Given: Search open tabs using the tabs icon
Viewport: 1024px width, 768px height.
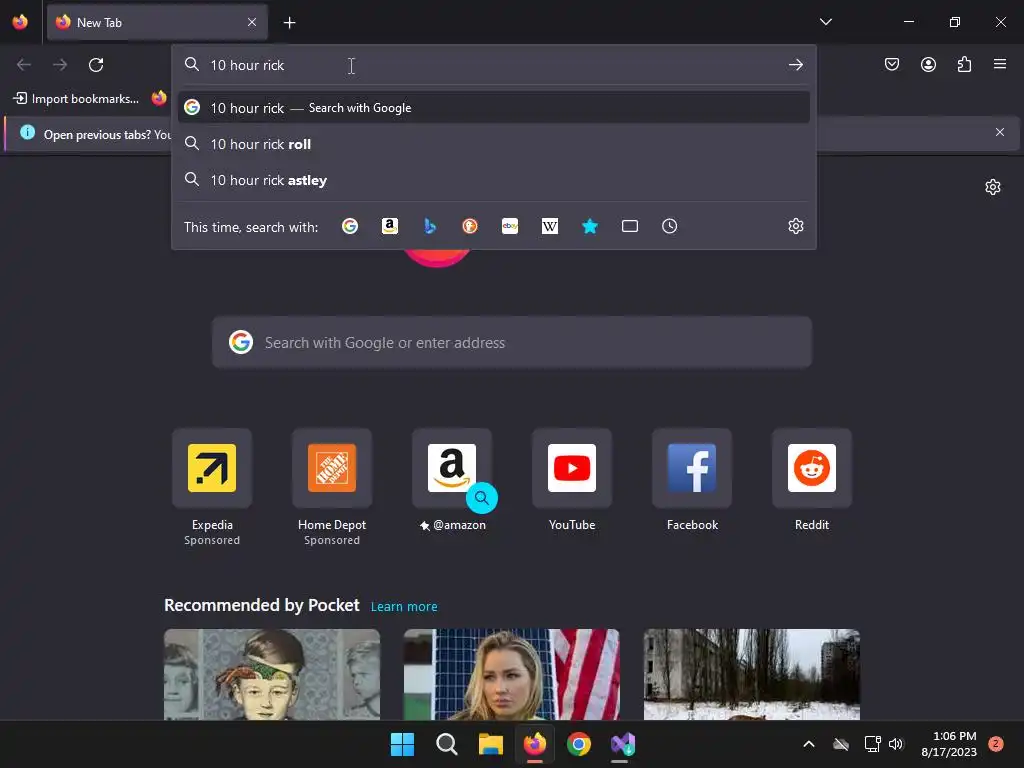Looking at the screenshot, I should [x=630, y=226].
